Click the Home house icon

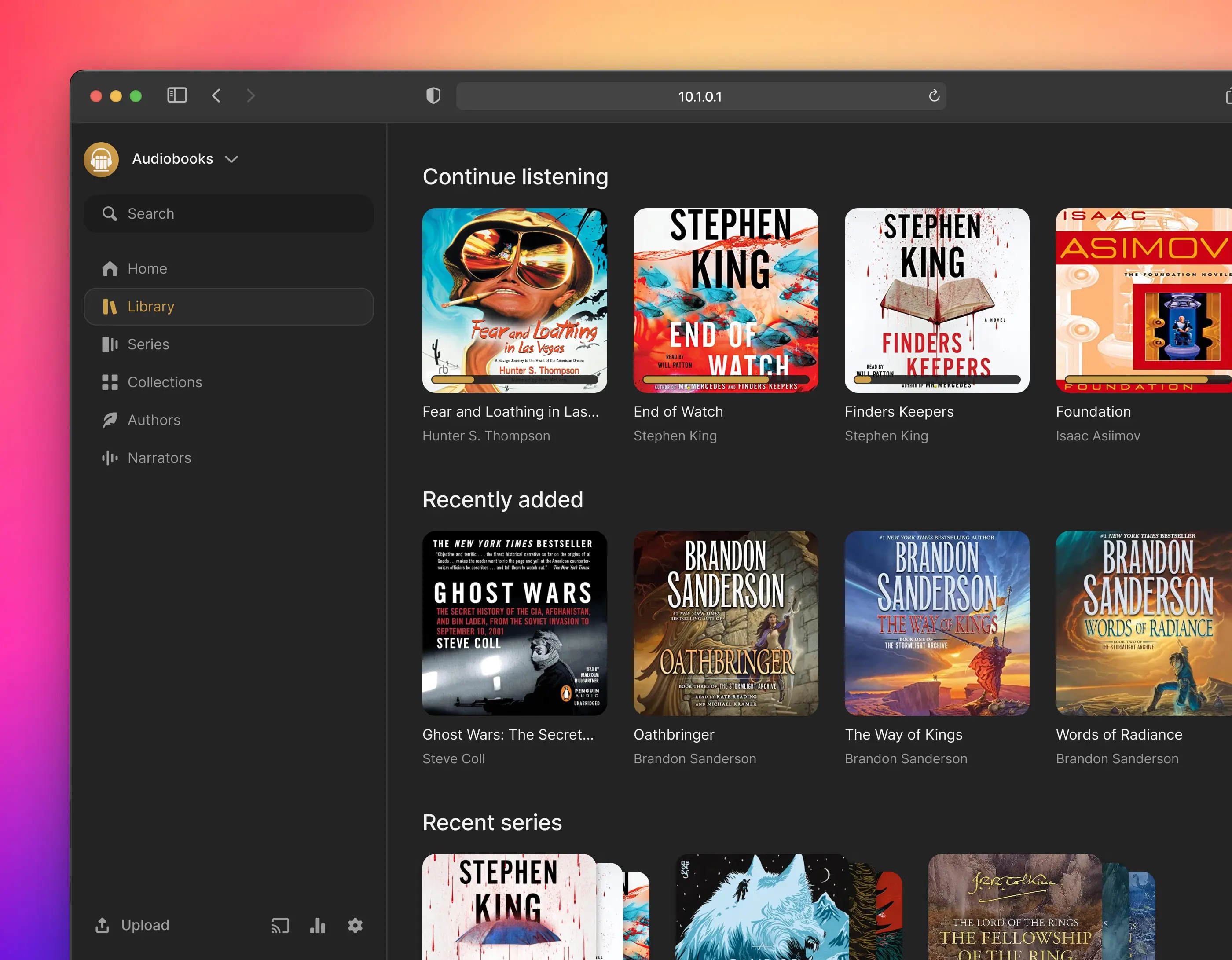pos(110,268)
